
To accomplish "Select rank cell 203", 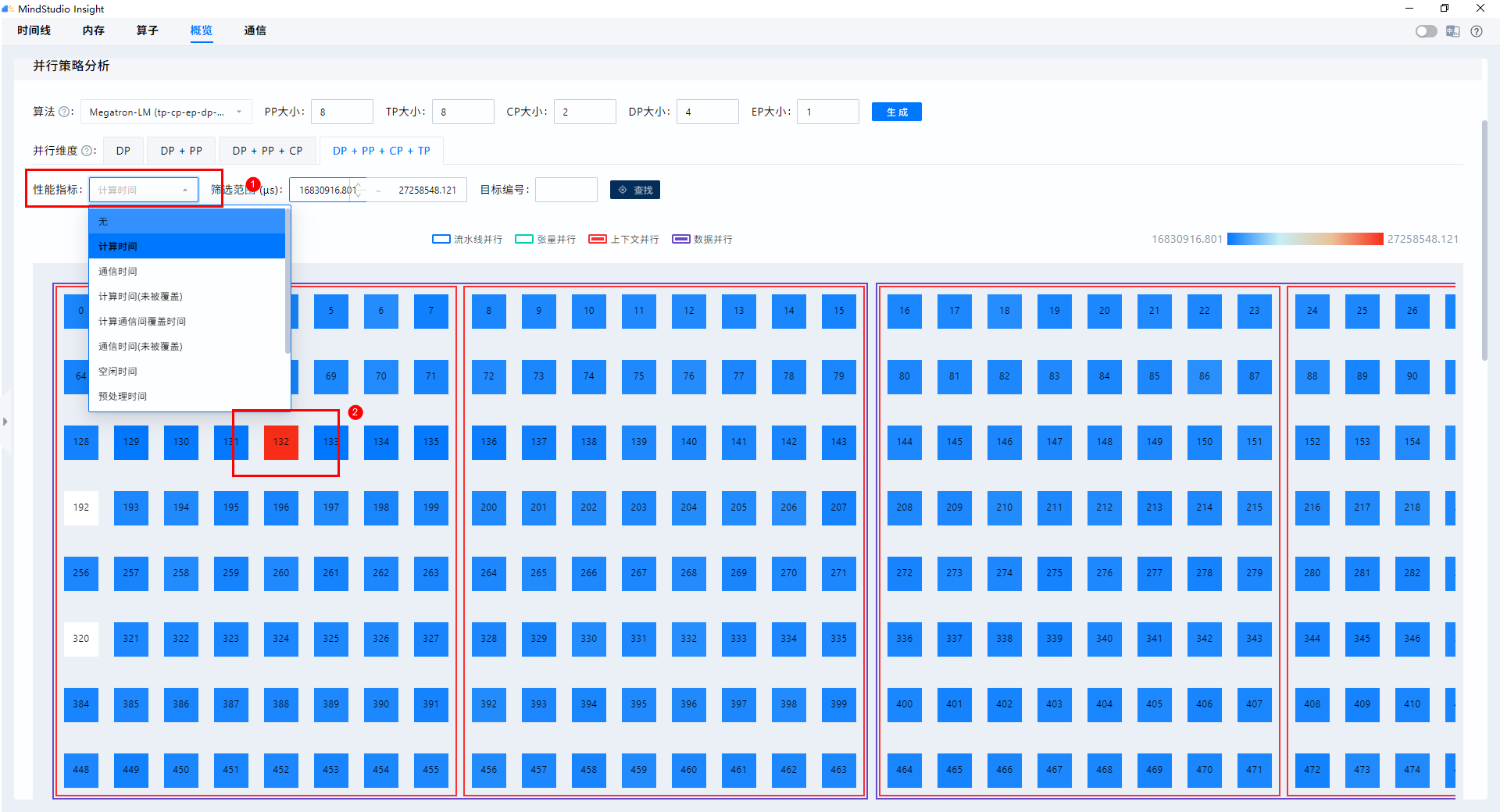I will 639,507.
